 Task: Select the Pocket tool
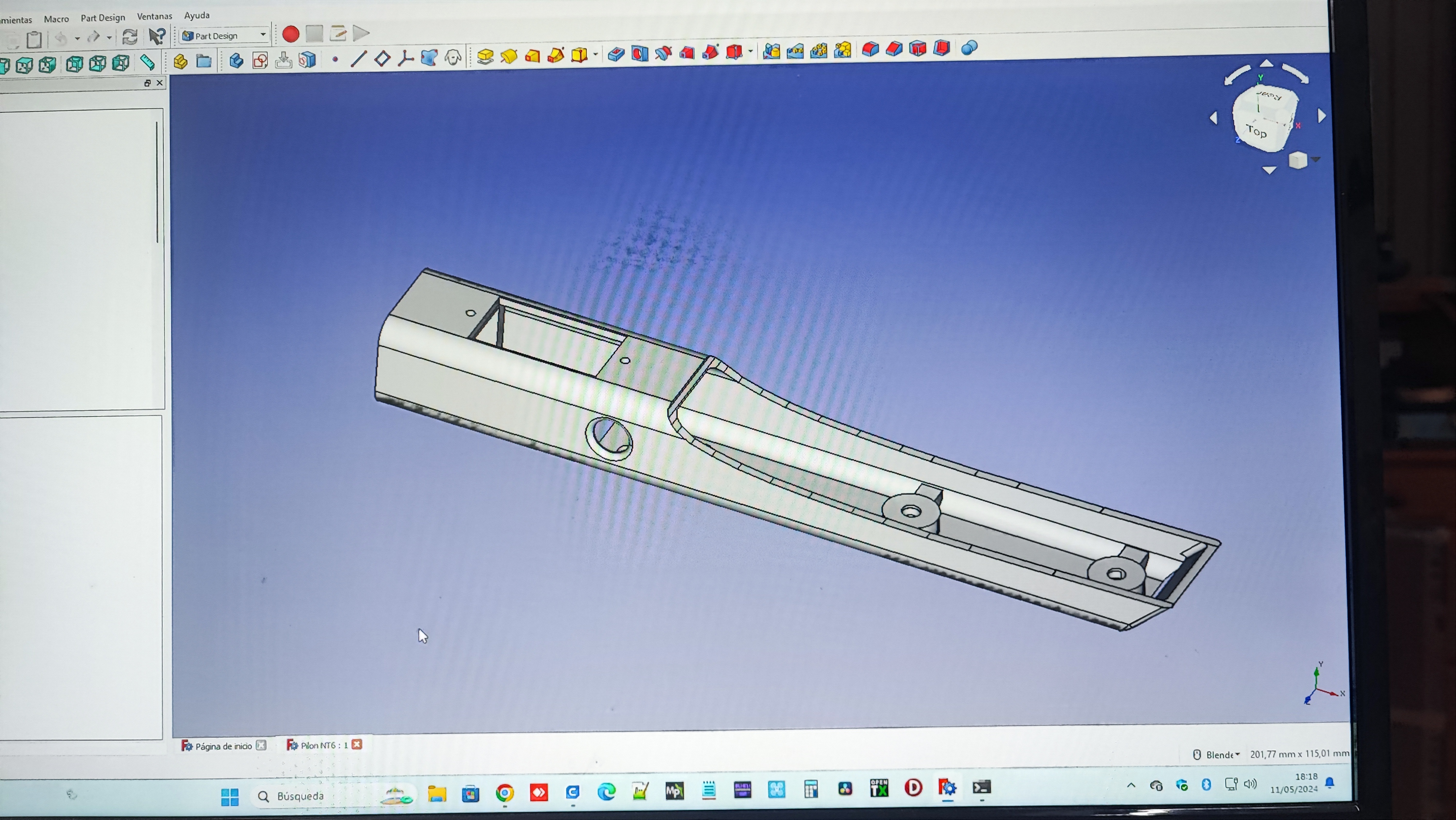(616, 54)
